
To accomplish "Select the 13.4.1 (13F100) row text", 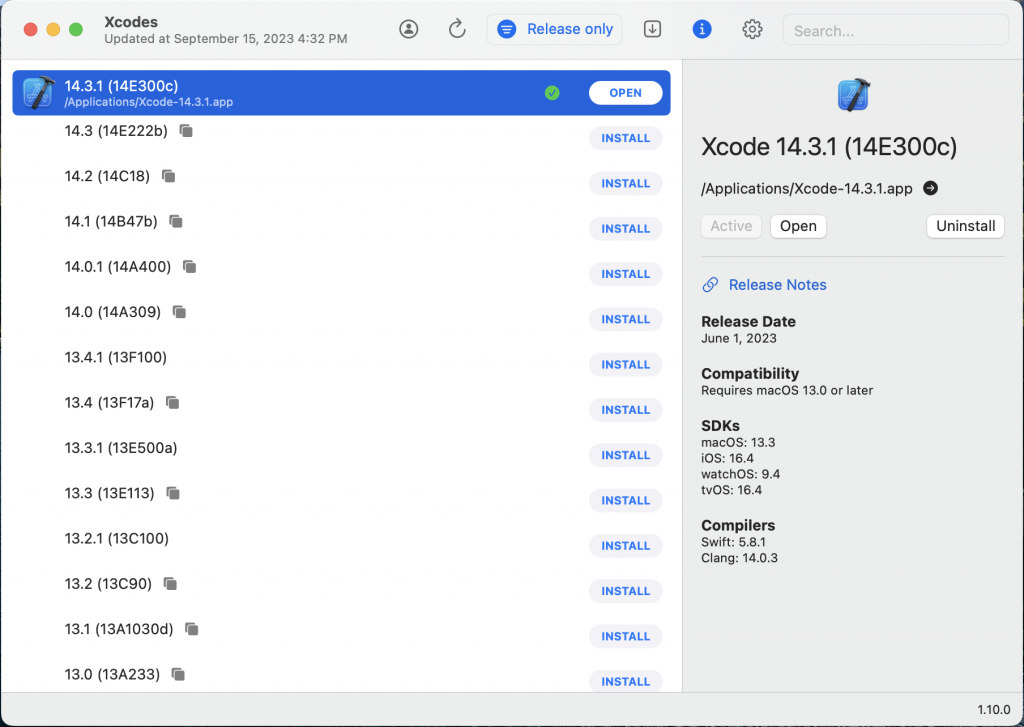I will tap(116, 357).
